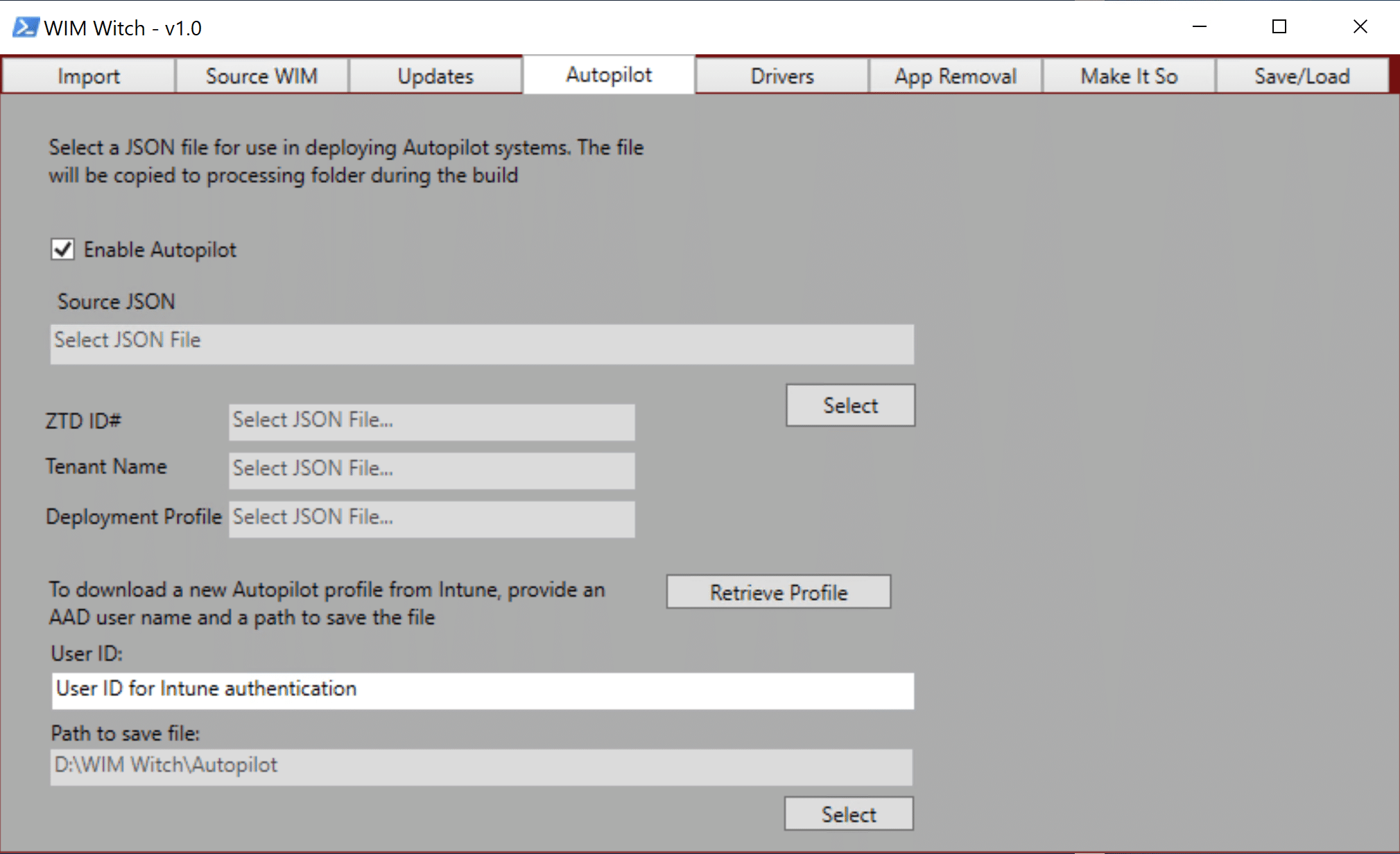Click the 'Tenant Name' label
Viewport: 1400px width, 854px height.
(106, 467)
